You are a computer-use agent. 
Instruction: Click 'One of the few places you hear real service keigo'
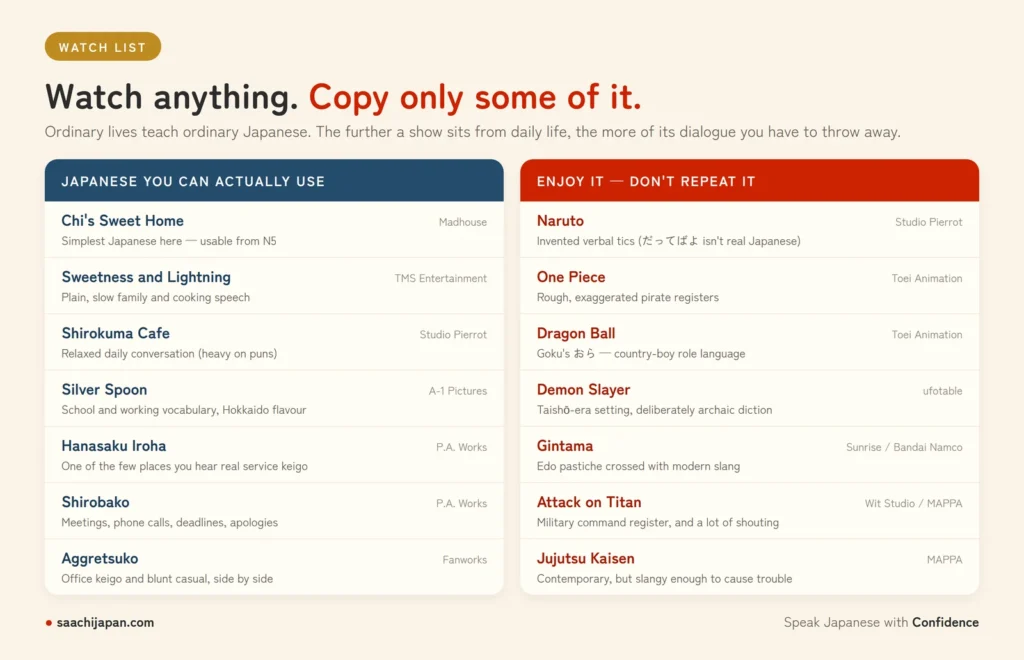pos(184,466)
